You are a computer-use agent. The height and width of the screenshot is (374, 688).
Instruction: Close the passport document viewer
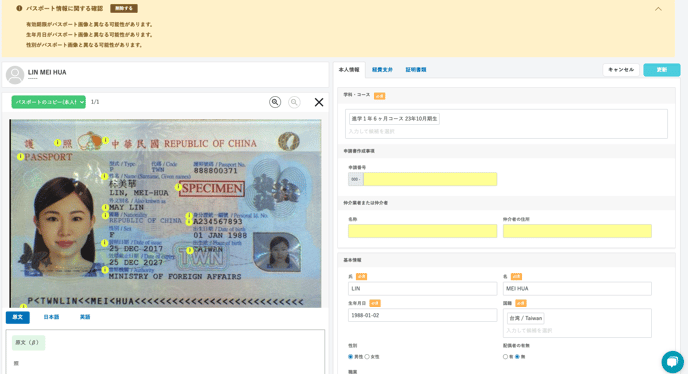[319, 102]
